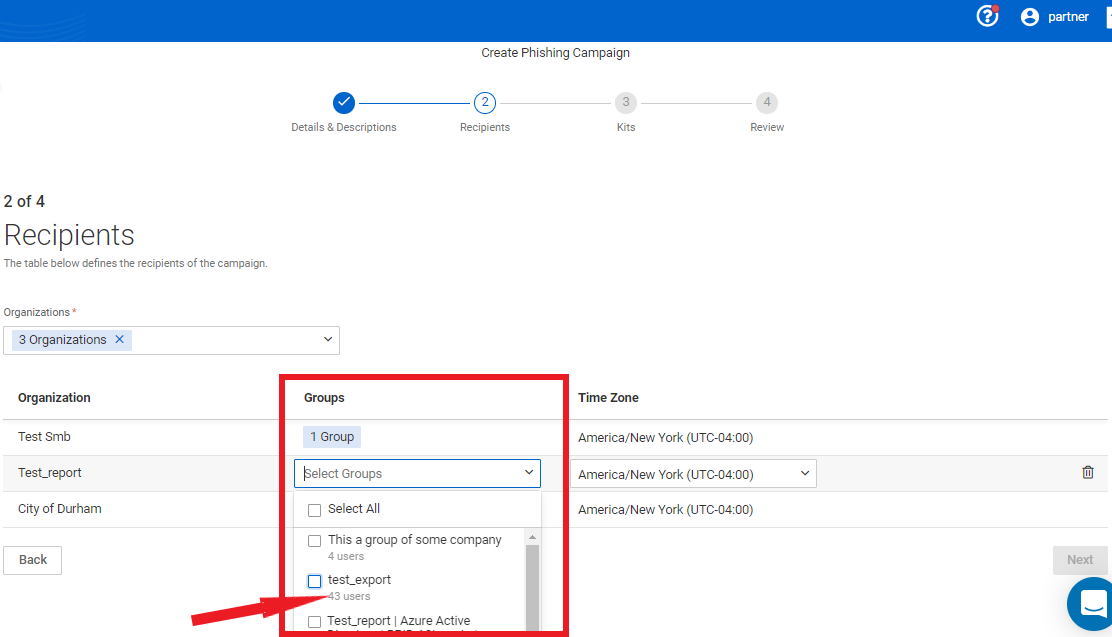Expand the Organizations dropdown arrow

click(x=328, y=339)
